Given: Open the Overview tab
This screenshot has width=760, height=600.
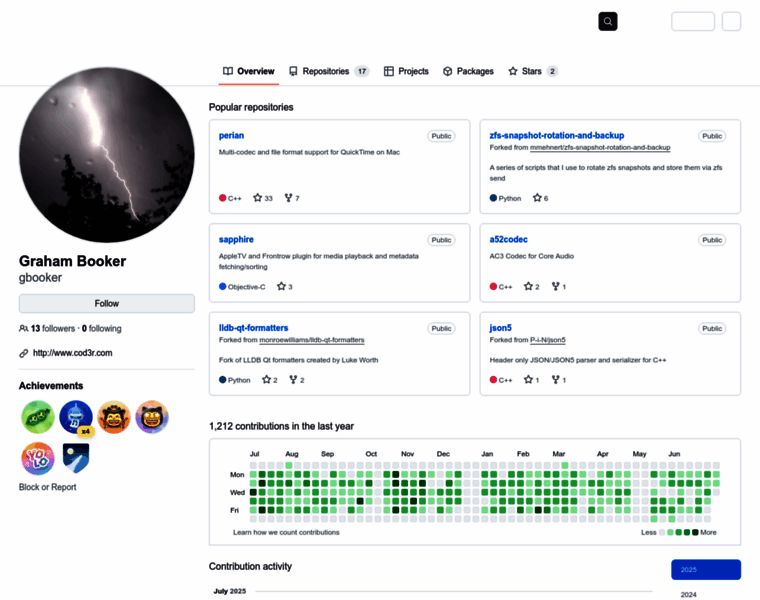Looking at the screenshot, I should point(248,71).
